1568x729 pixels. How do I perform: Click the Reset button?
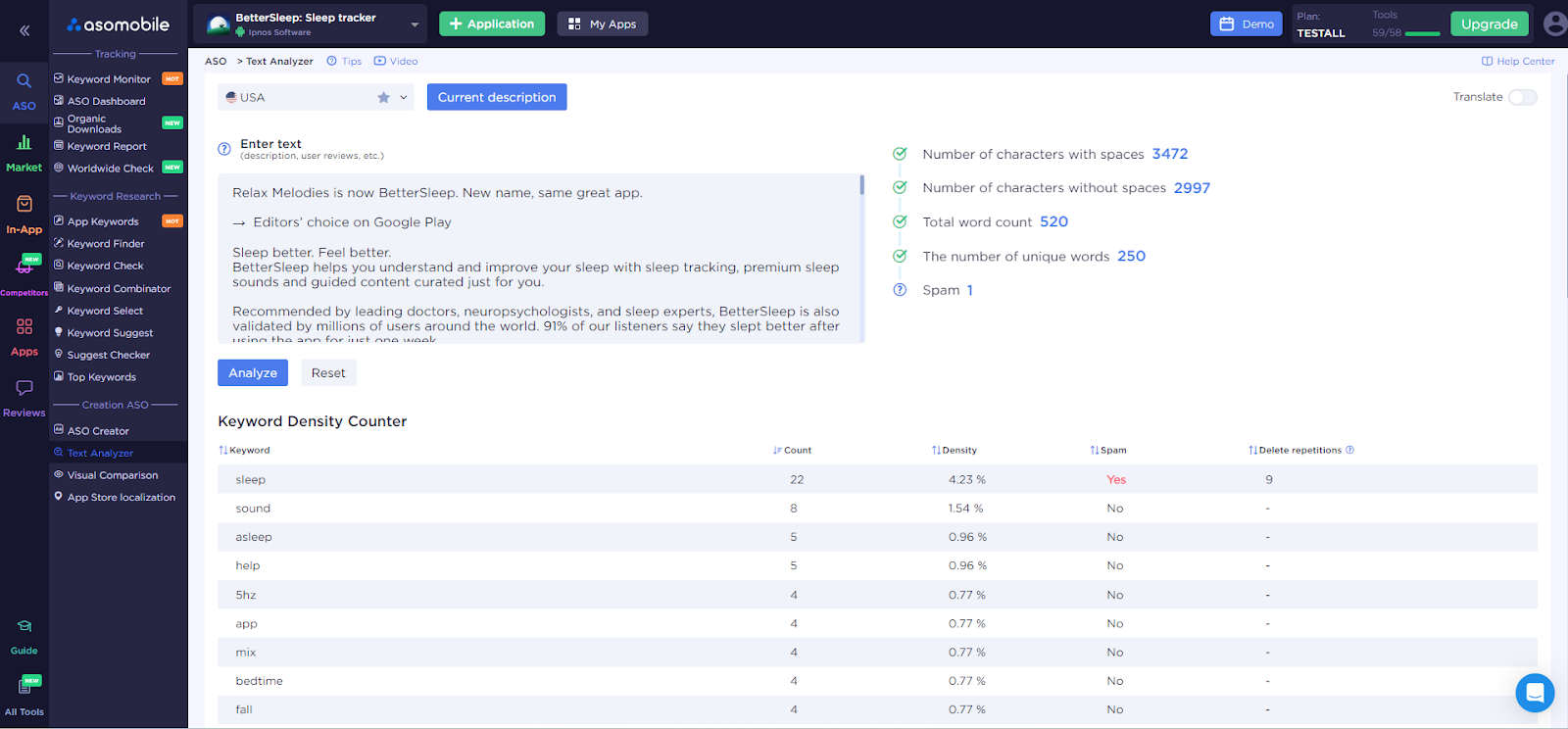[328, 372]
